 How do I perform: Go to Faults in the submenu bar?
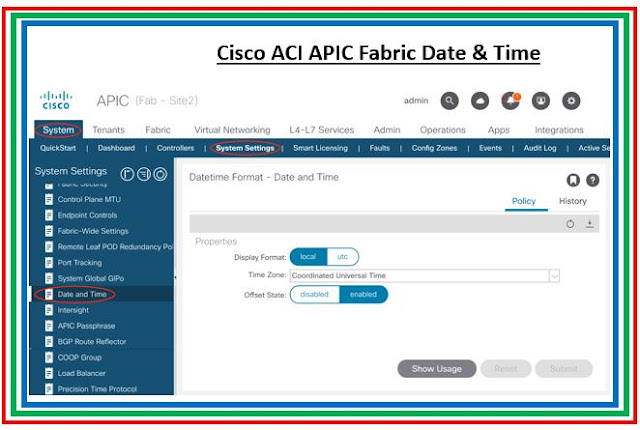tap(379, 148)
